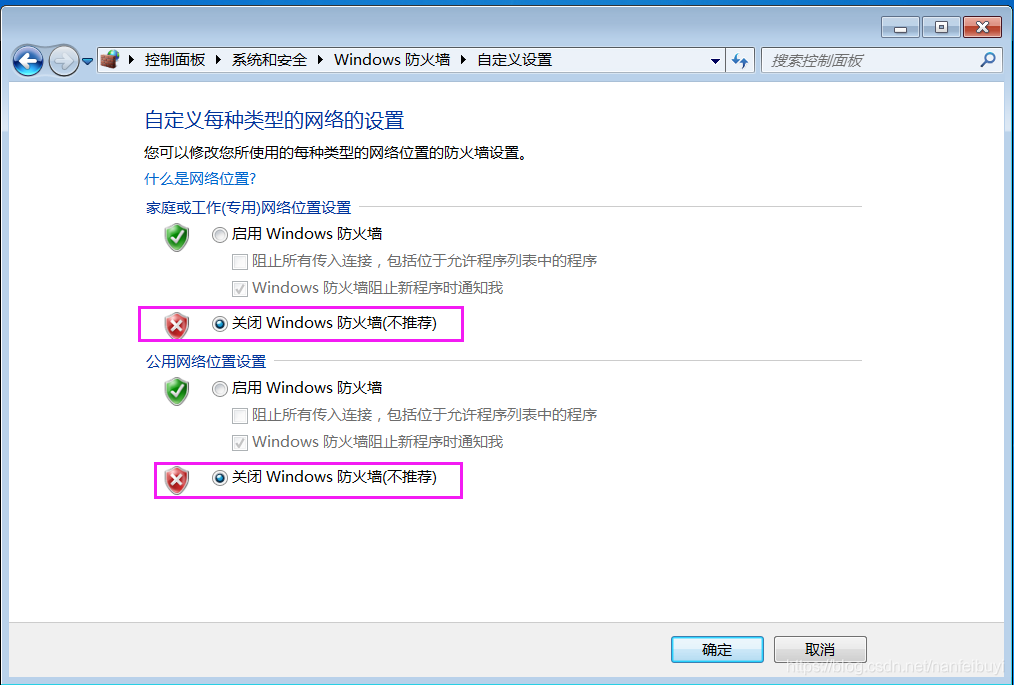Click the forward navigation arrow button
This screenshot has height=685, width=1014.
click(63, 61)
